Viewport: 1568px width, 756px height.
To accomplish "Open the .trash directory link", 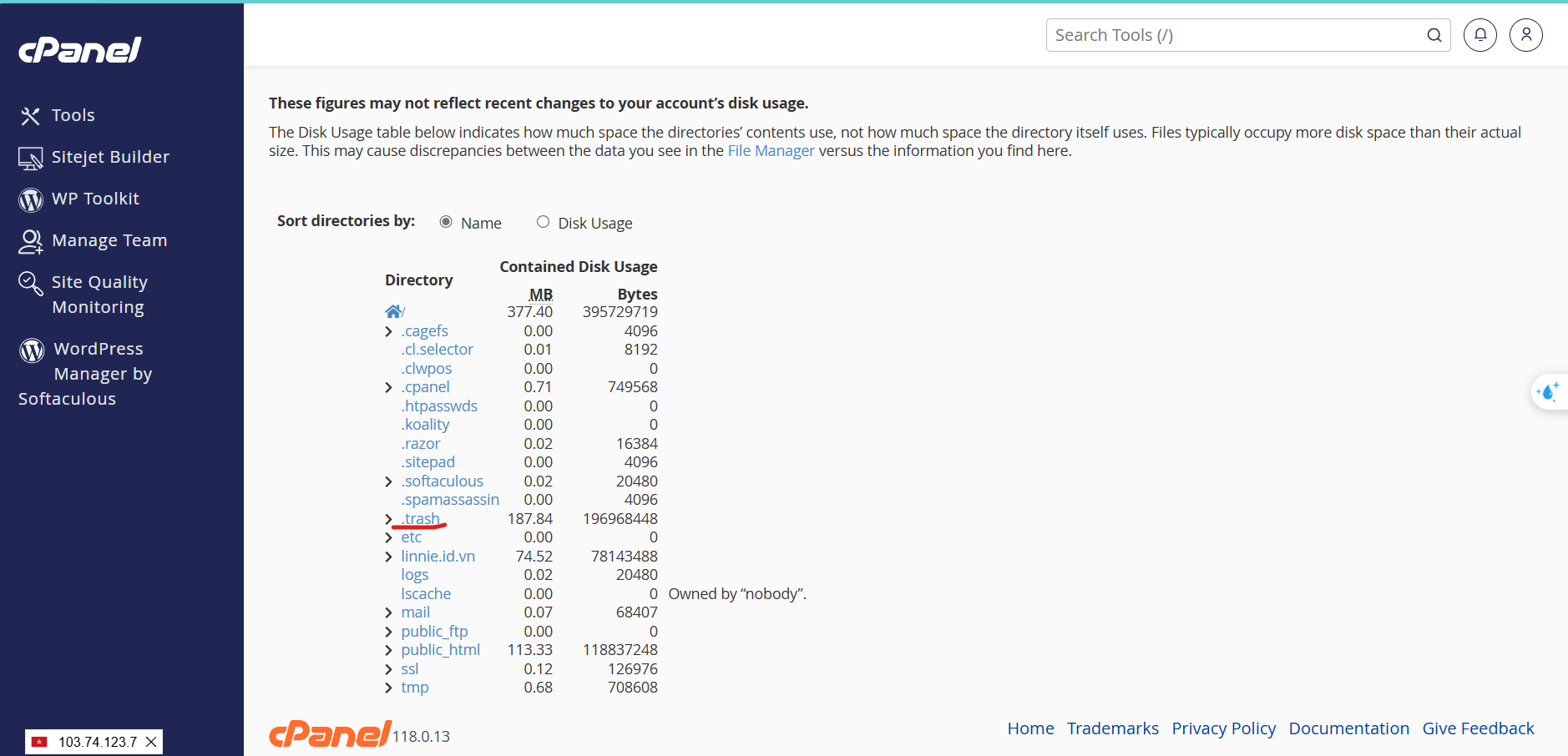I will click(x=420, y=519).
